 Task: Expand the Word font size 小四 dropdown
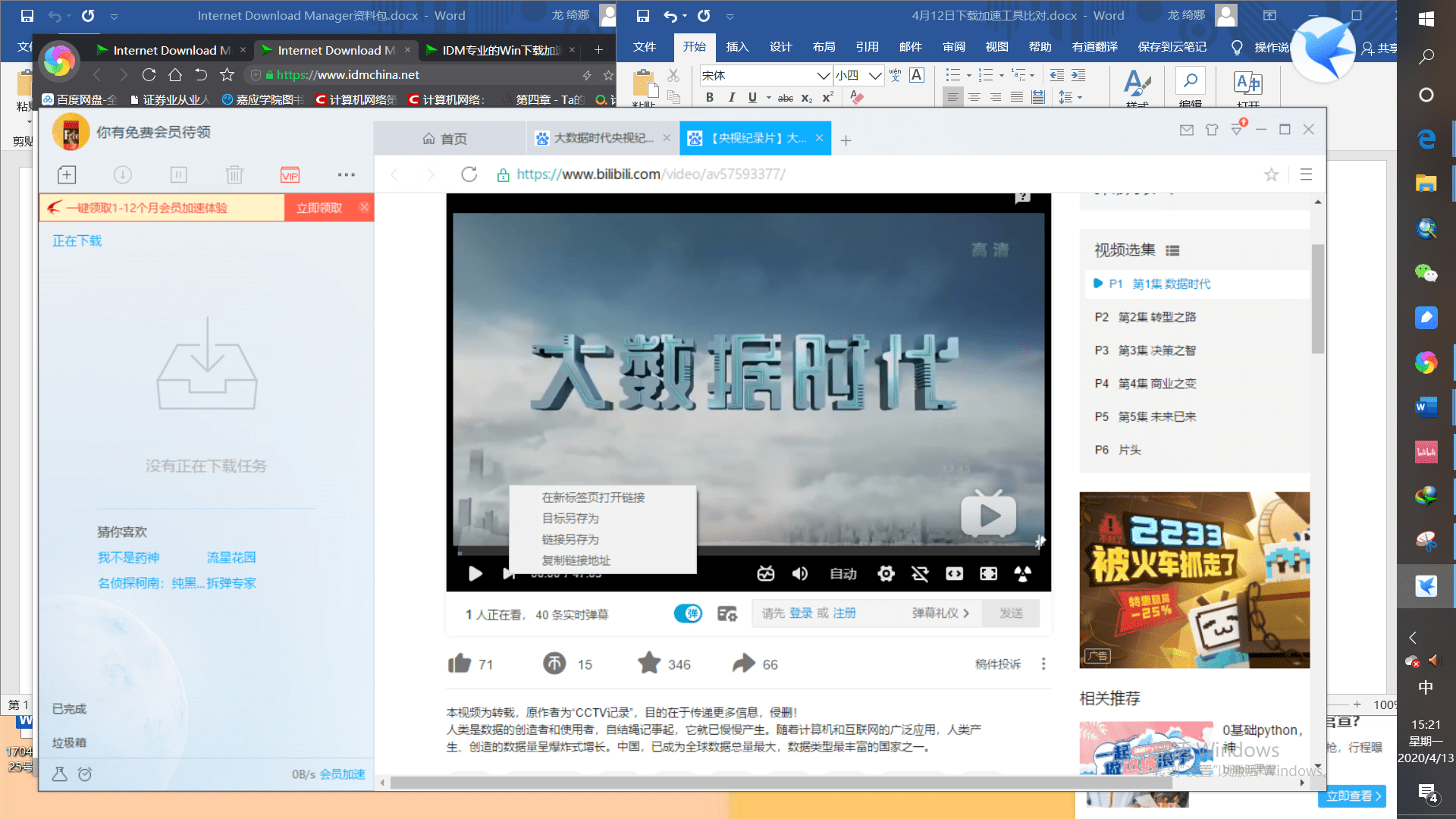(x=875, y=76)
